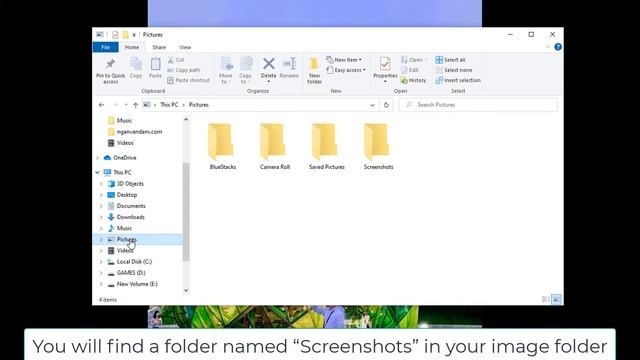Click the Paste ribbon icon
The height and width of the screenshot is (360, 640).
tap(155, 64)
